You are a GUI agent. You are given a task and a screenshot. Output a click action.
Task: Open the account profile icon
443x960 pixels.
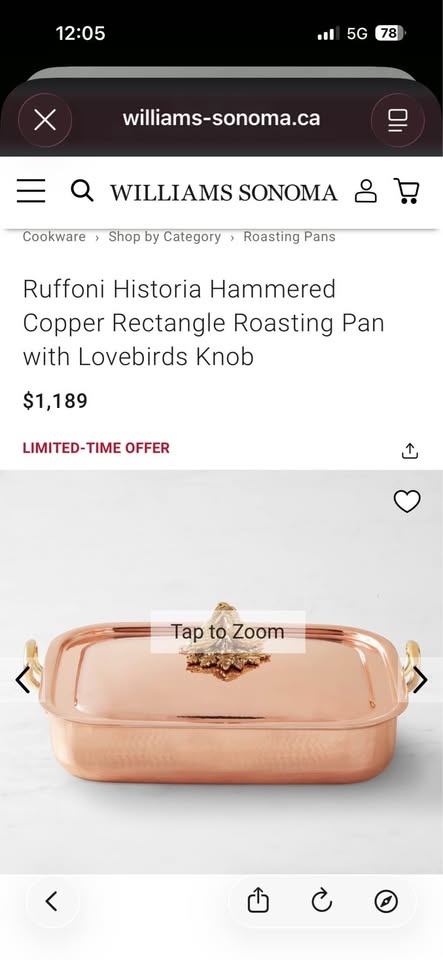pyautogui.click(x=366, y=191)
